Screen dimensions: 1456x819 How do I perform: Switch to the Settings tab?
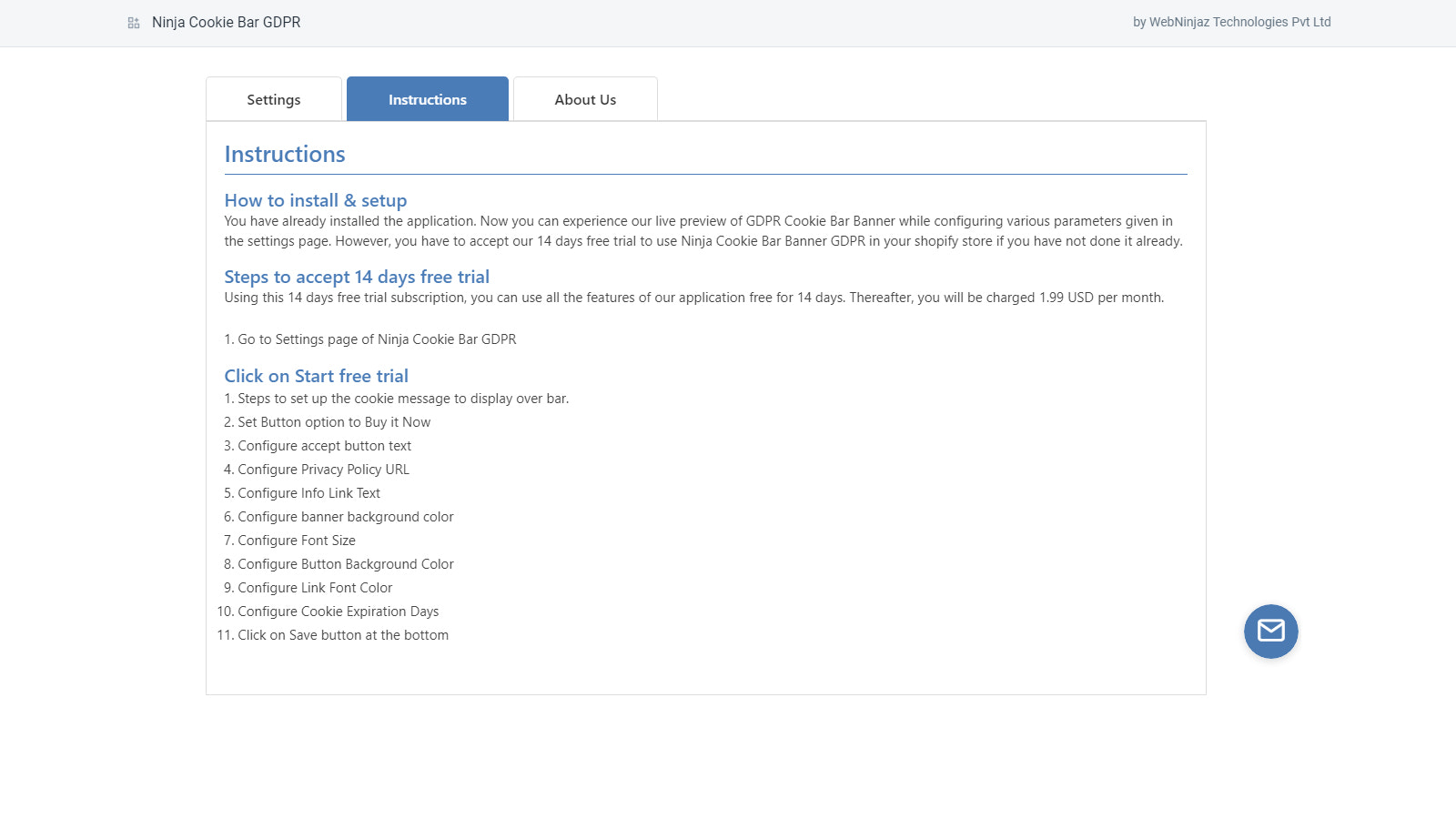tap(274, 99)
